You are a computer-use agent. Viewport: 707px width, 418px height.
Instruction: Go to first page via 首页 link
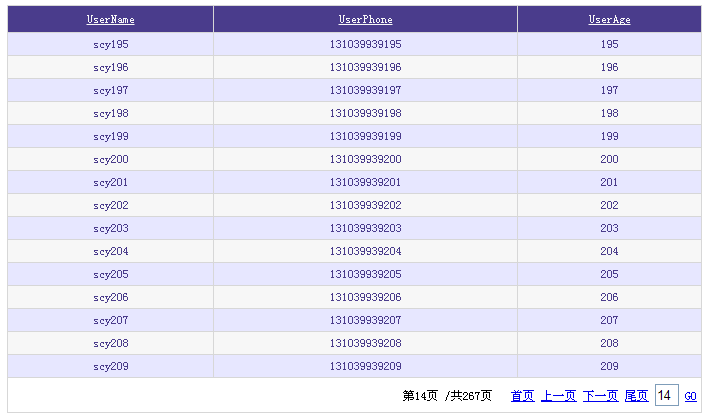523,396
